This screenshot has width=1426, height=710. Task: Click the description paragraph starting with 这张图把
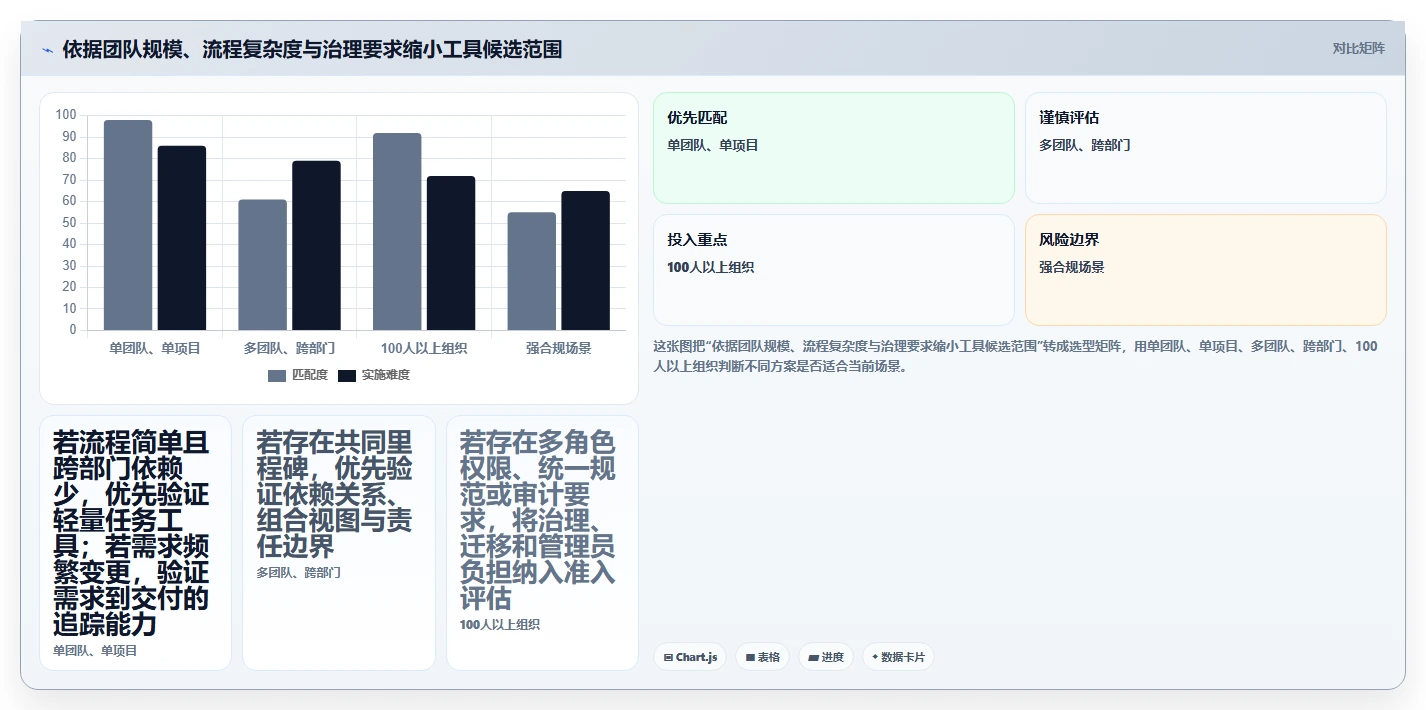[x=1015, y=356]
